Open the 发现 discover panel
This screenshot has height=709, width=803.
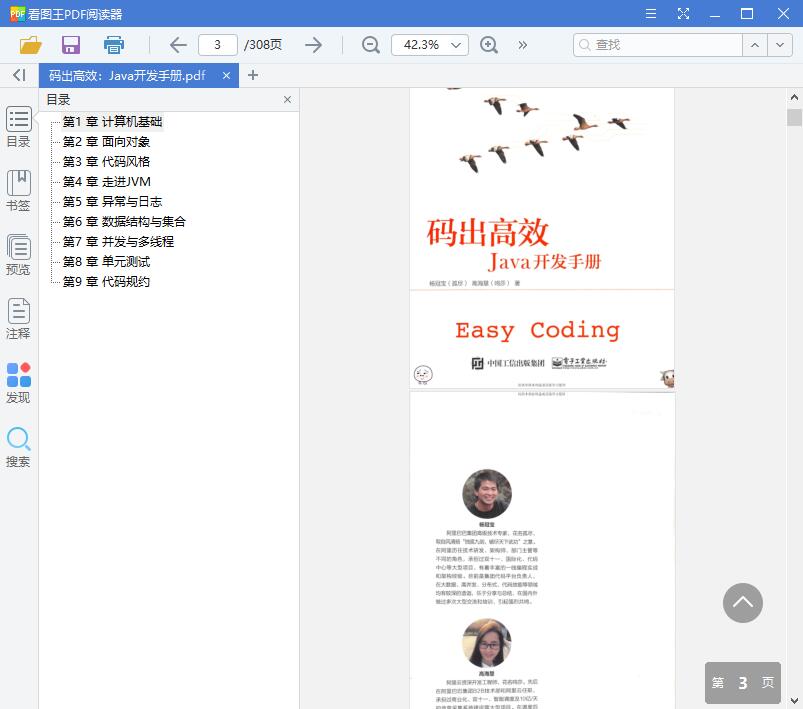(18, 383)
